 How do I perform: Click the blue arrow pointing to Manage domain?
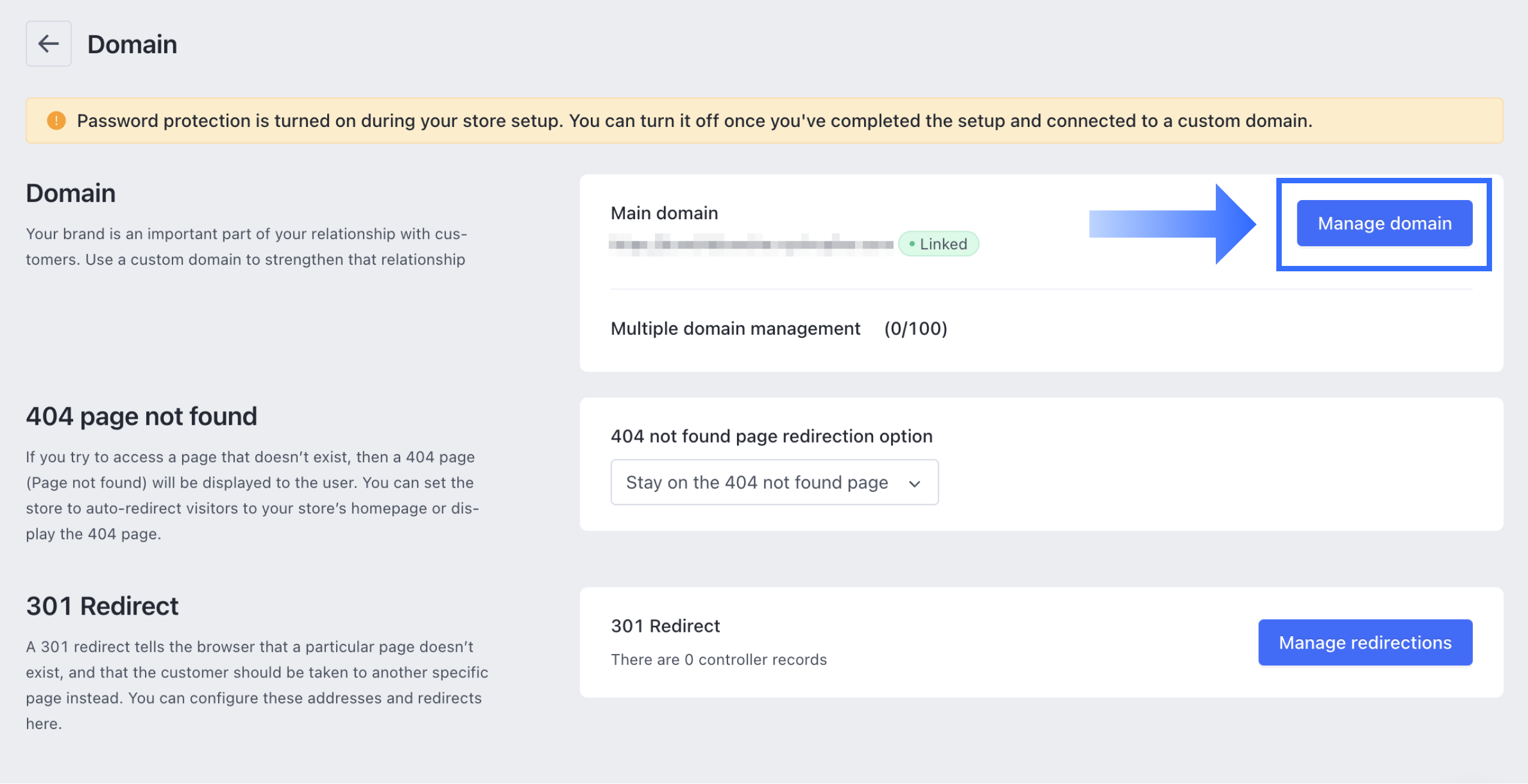[1174, 223]
